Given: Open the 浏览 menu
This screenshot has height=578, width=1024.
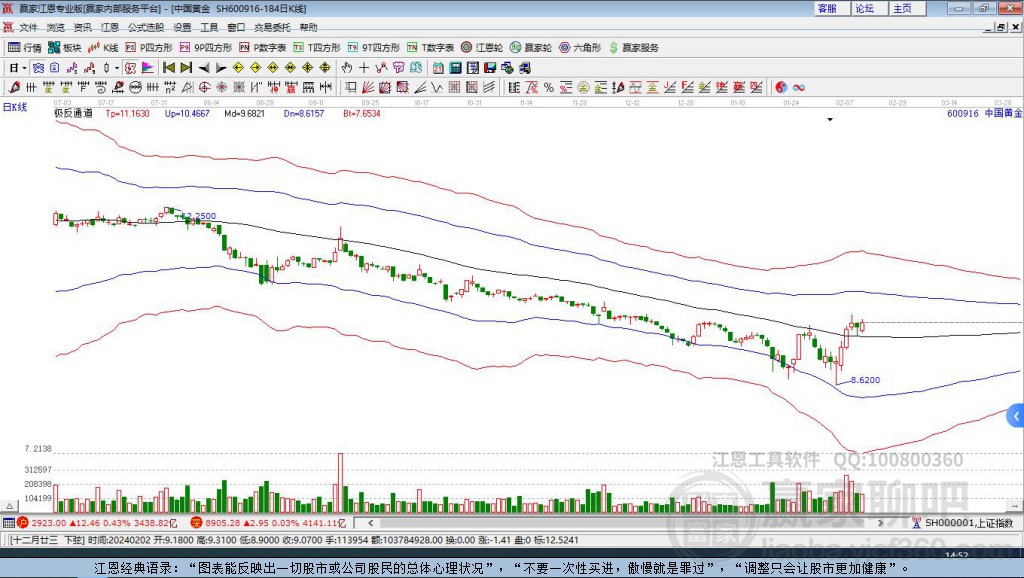Looking at the screenshot, I should click(56, 27).
